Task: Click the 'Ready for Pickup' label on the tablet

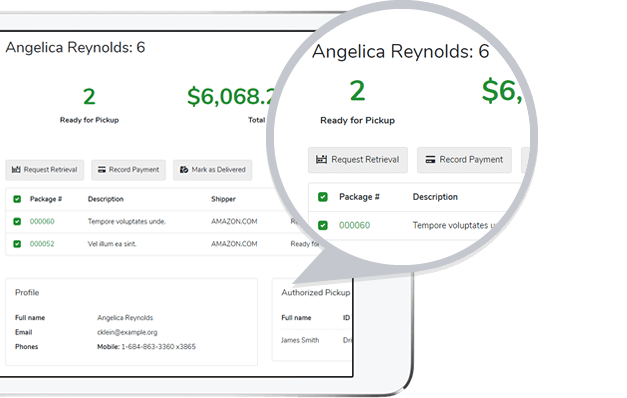Action: (89, 120)
